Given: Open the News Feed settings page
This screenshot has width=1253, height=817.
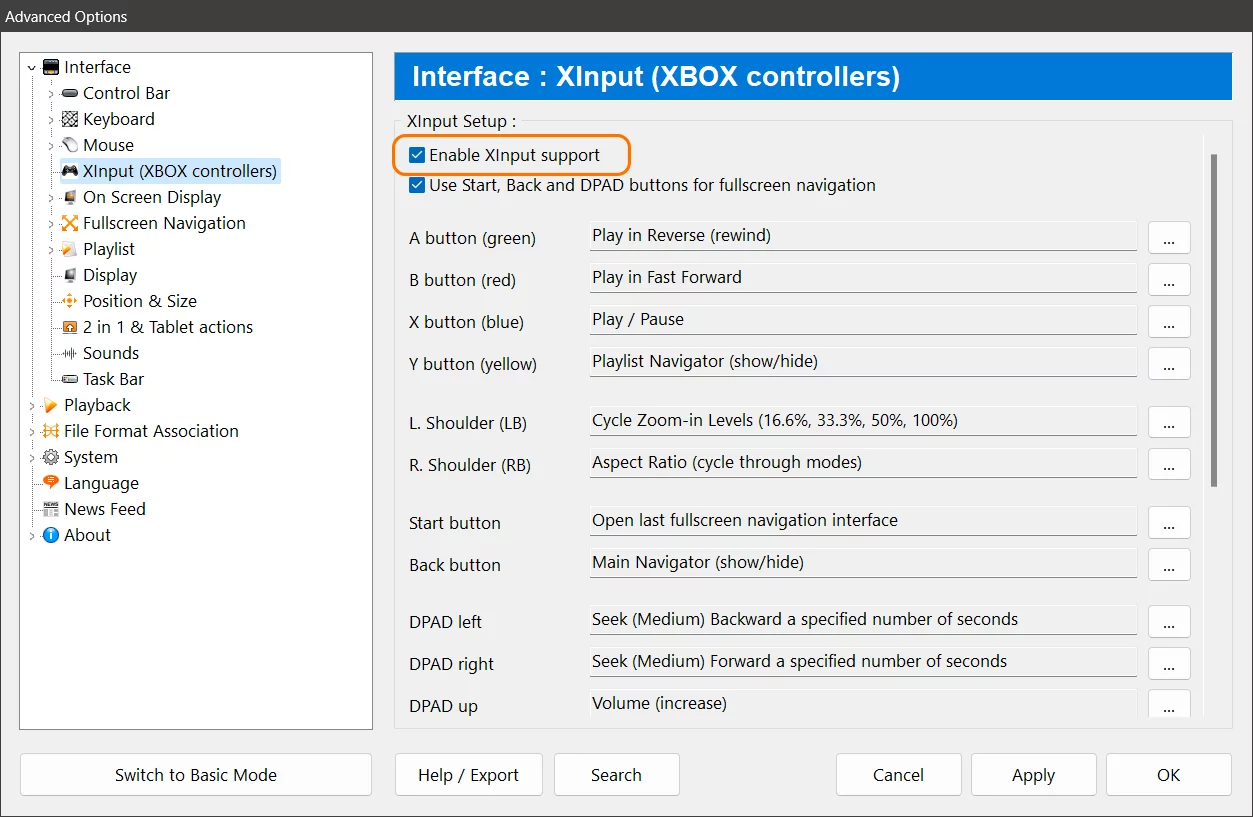Looking at the screenshot, I should [x=105, y=509].
